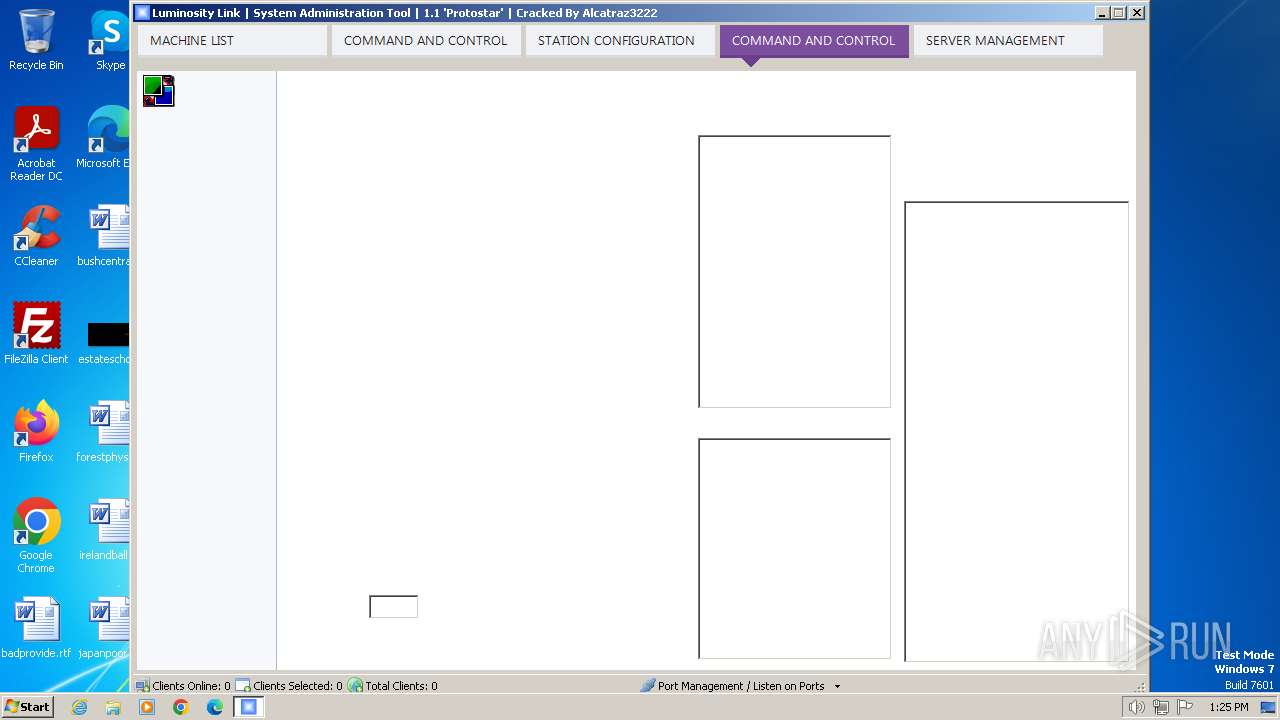The image size is (1280, 720).
Task: Select the CCleaner desktop icon
Action: pyautogui.click(x=36, y=236)
